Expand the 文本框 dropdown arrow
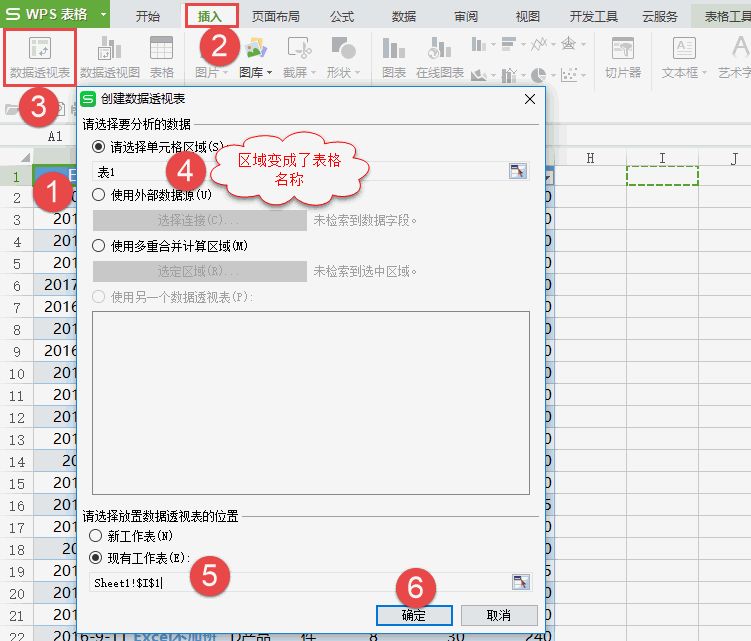Screen dimensions: 751x641 click(x=704, y=73)
